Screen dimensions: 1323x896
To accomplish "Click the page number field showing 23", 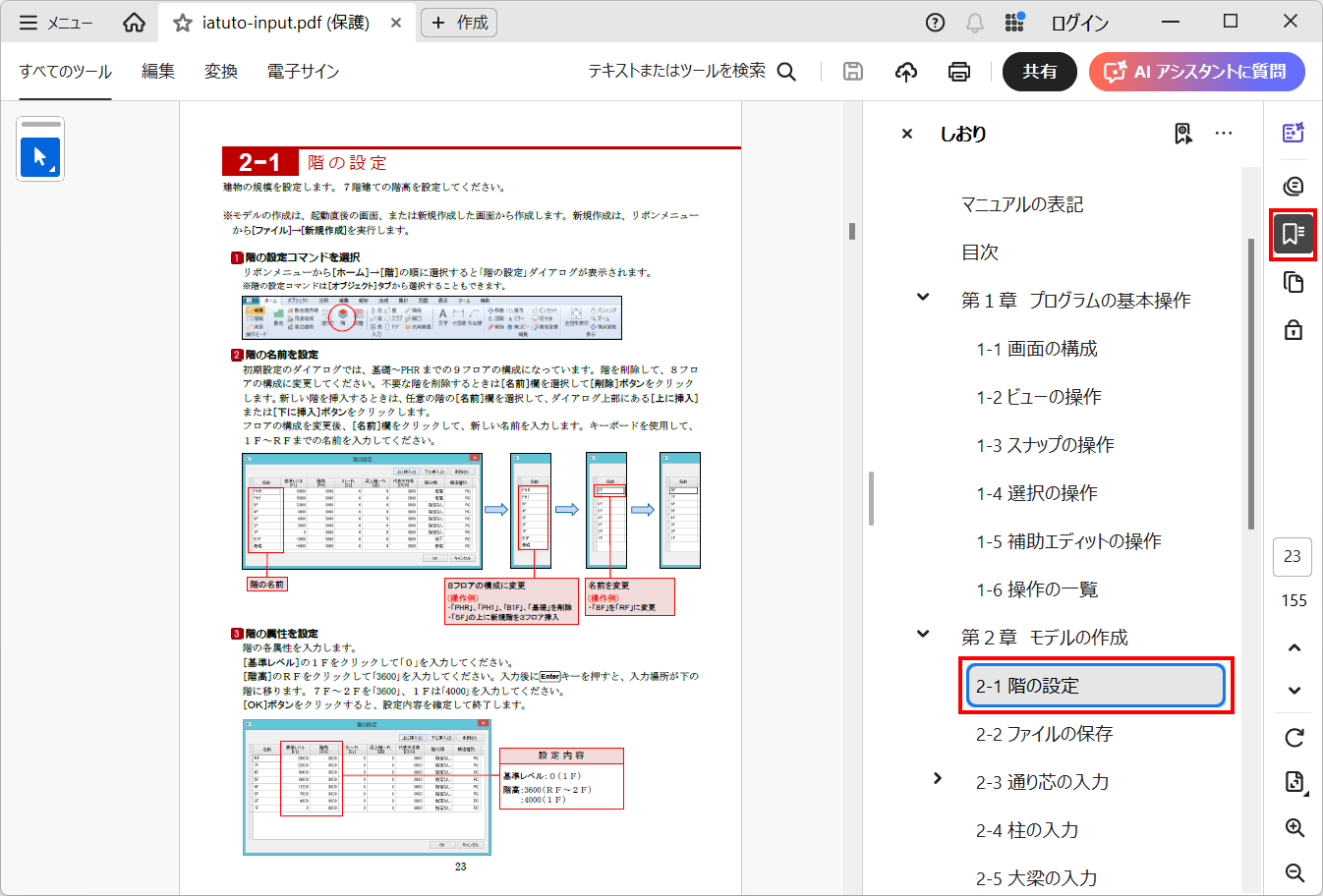I will [x=1293, y=556].
